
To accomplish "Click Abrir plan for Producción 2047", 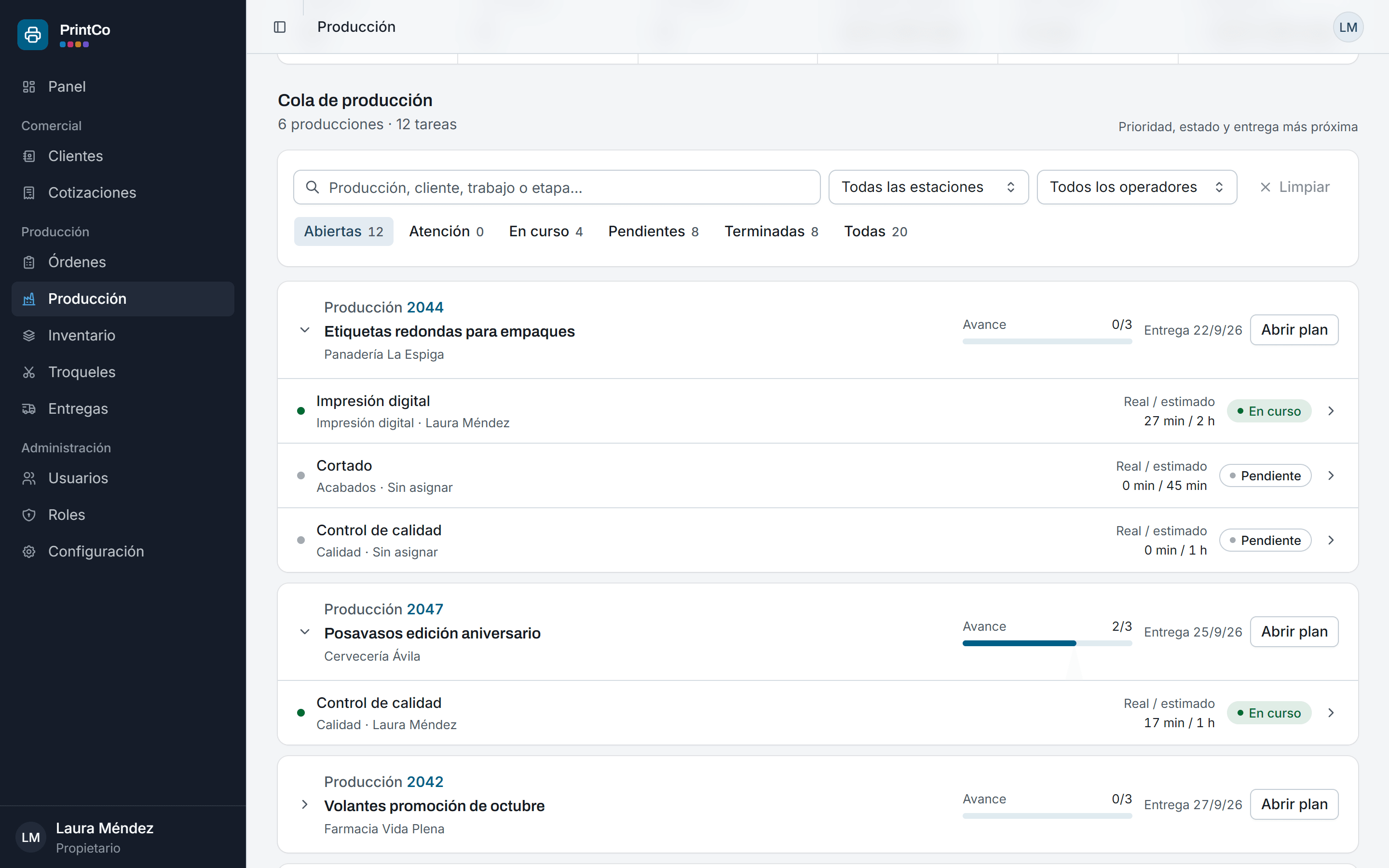I will pos(1294,632).
